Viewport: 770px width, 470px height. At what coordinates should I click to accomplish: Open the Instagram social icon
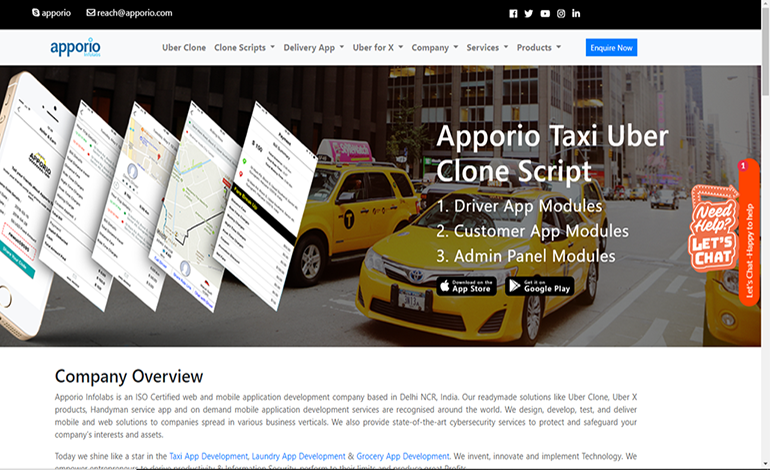click(x=561, y=13)
